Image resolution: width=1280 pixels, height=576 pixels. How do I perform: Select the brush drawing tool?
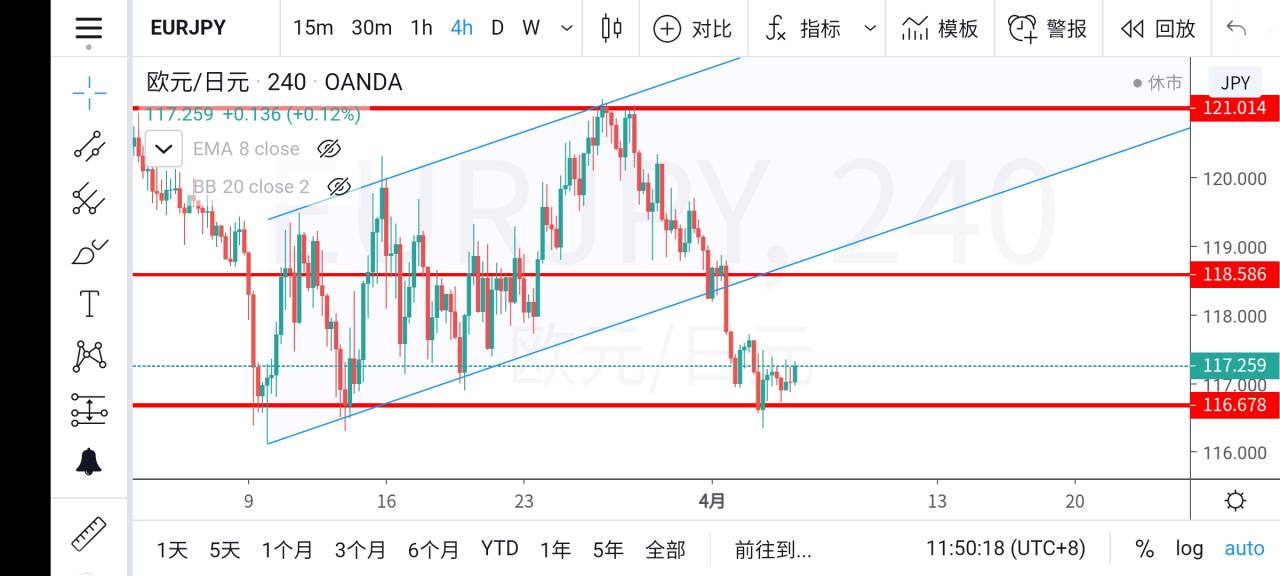tap(89, 252)
